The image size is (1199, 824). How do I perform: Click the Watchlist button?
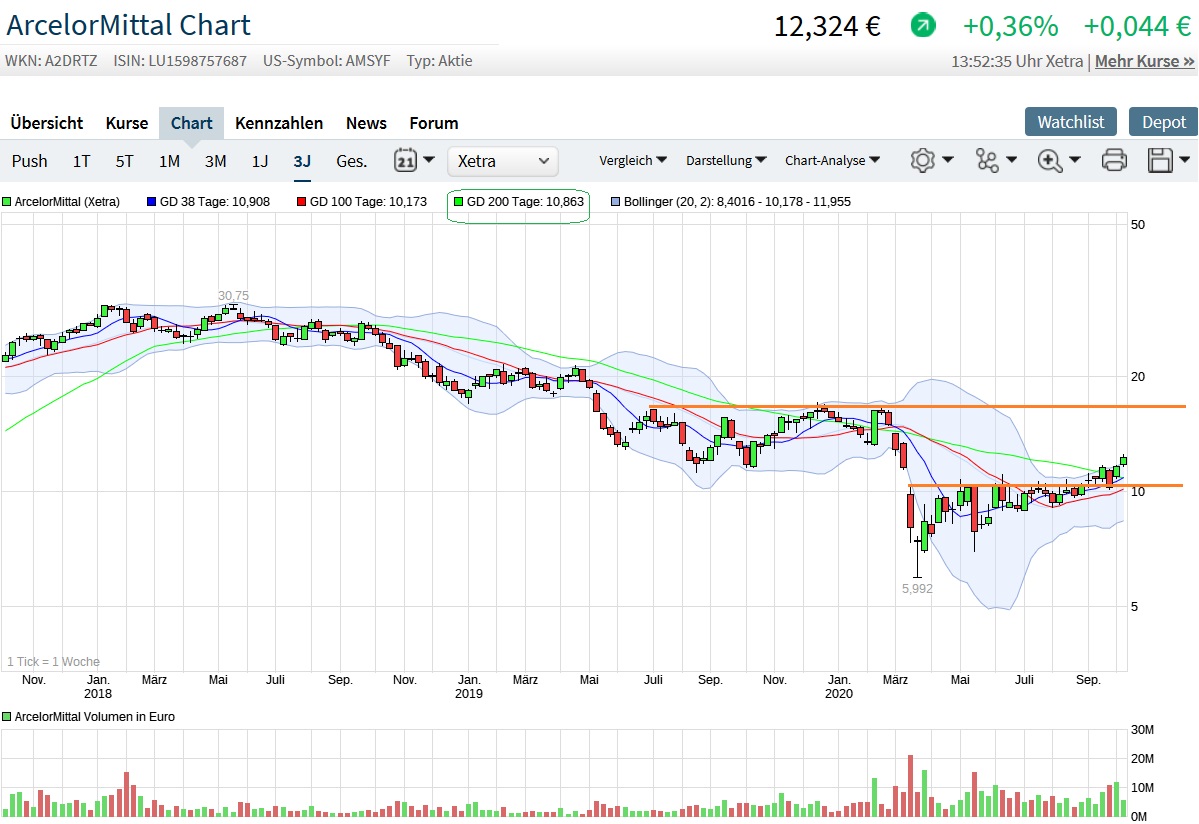click(x=1070, y=122)
